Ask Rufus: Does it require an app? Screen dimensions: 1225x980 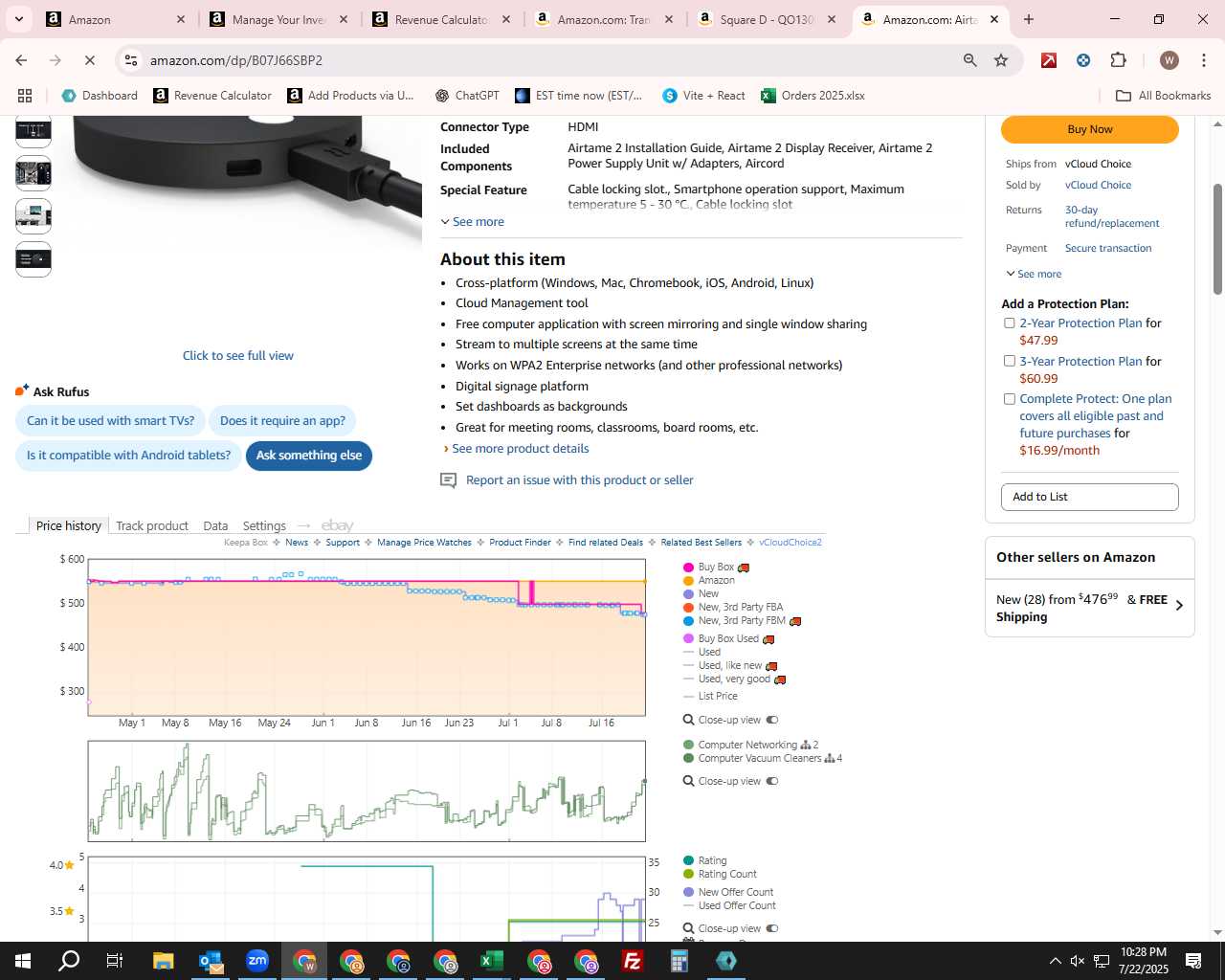(x=282, y=421)
